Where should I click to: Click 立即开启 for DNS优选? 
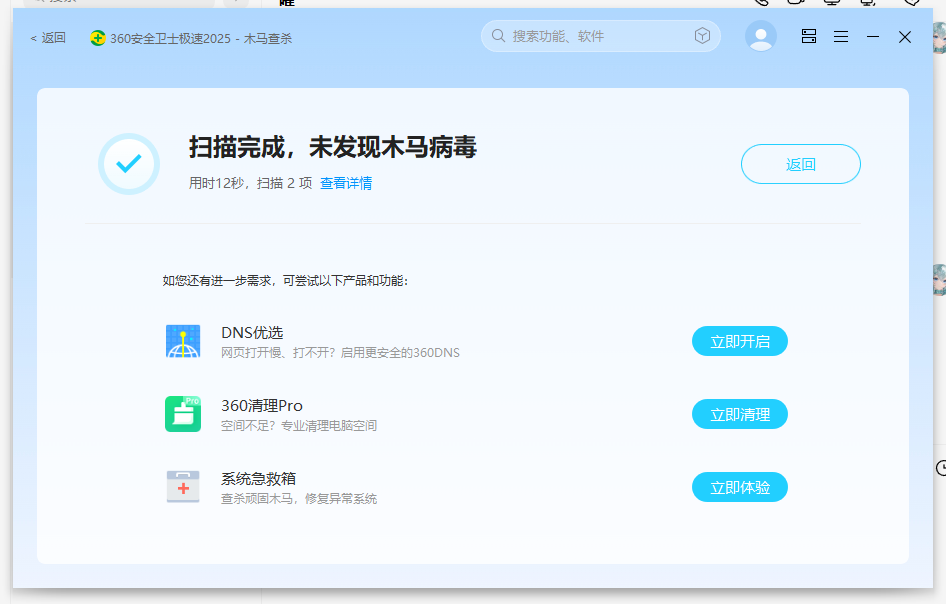740,342
